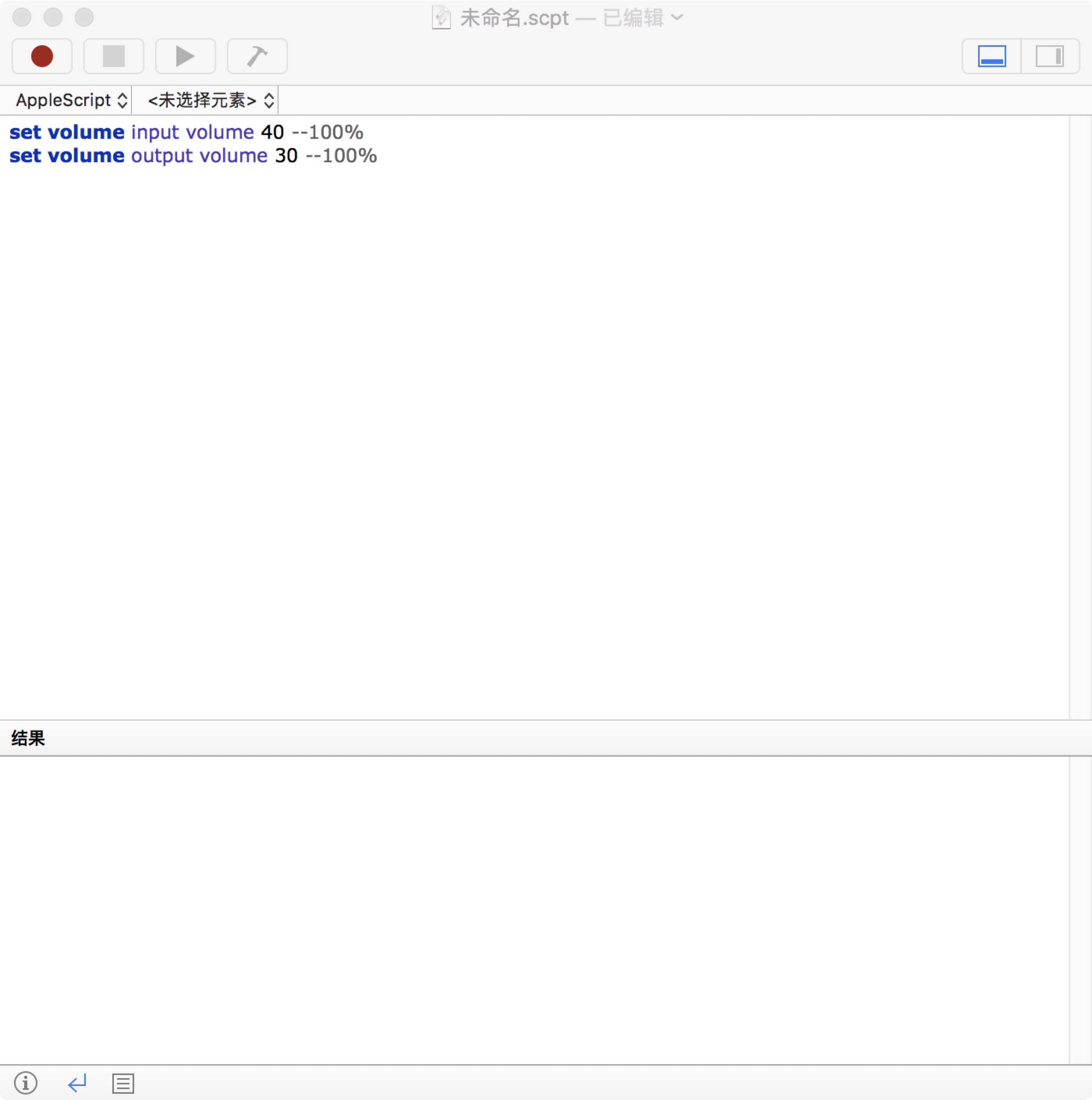Toggle the right sidebar pane view
Viewport: 1092px width, 1100px height.
pos(1050,56)
